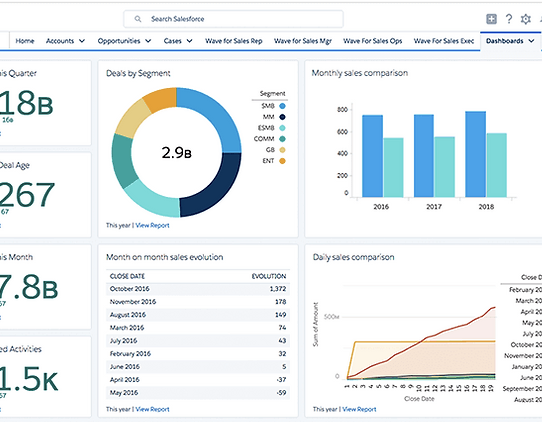This screenshot has width=542, height=422.
Task: Focus the Search Salesforce field
Action: [x=233, y=19]
